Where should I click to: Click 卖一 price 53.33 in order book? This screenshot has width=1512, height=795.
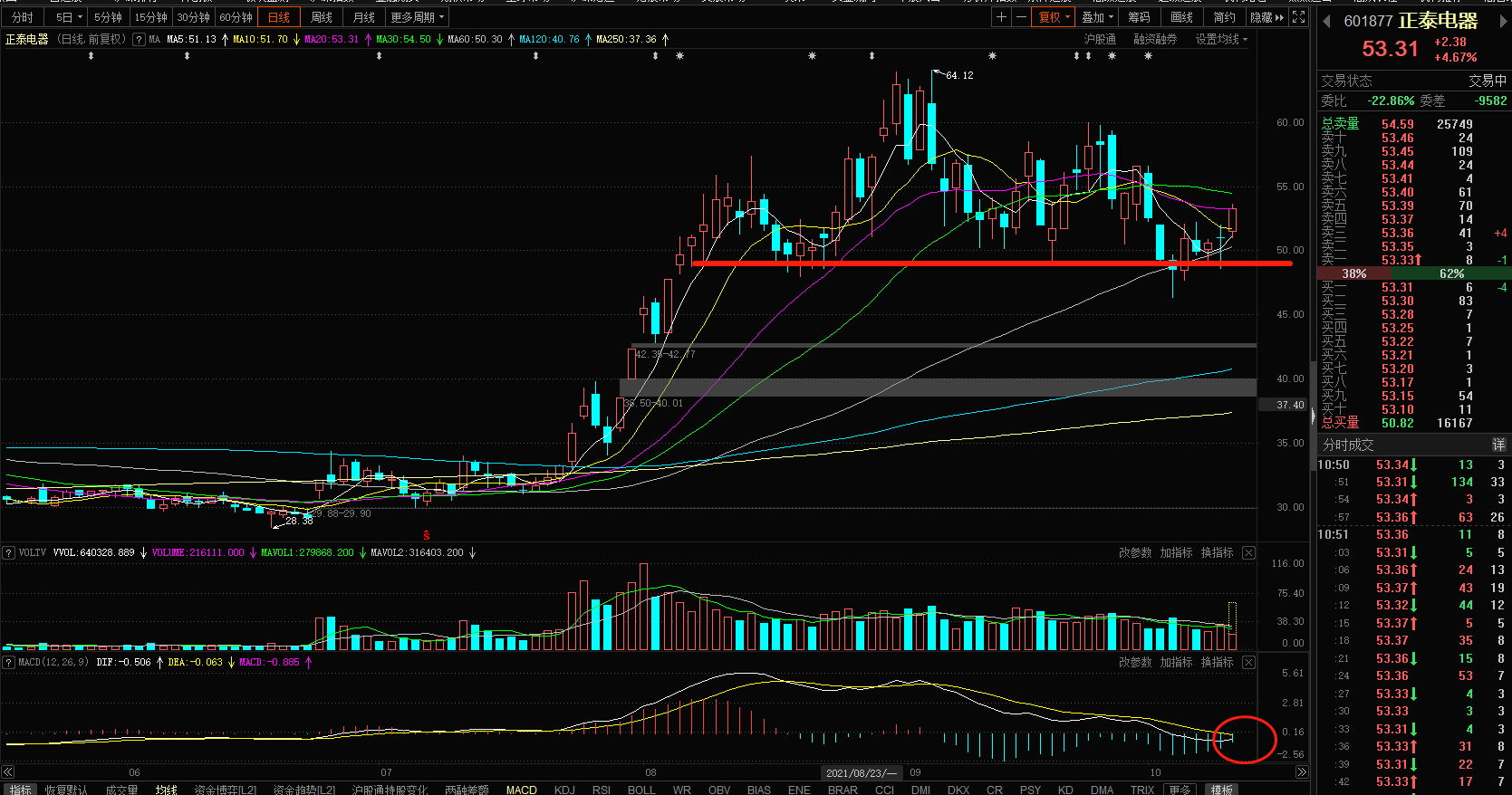pos(1398,260)
